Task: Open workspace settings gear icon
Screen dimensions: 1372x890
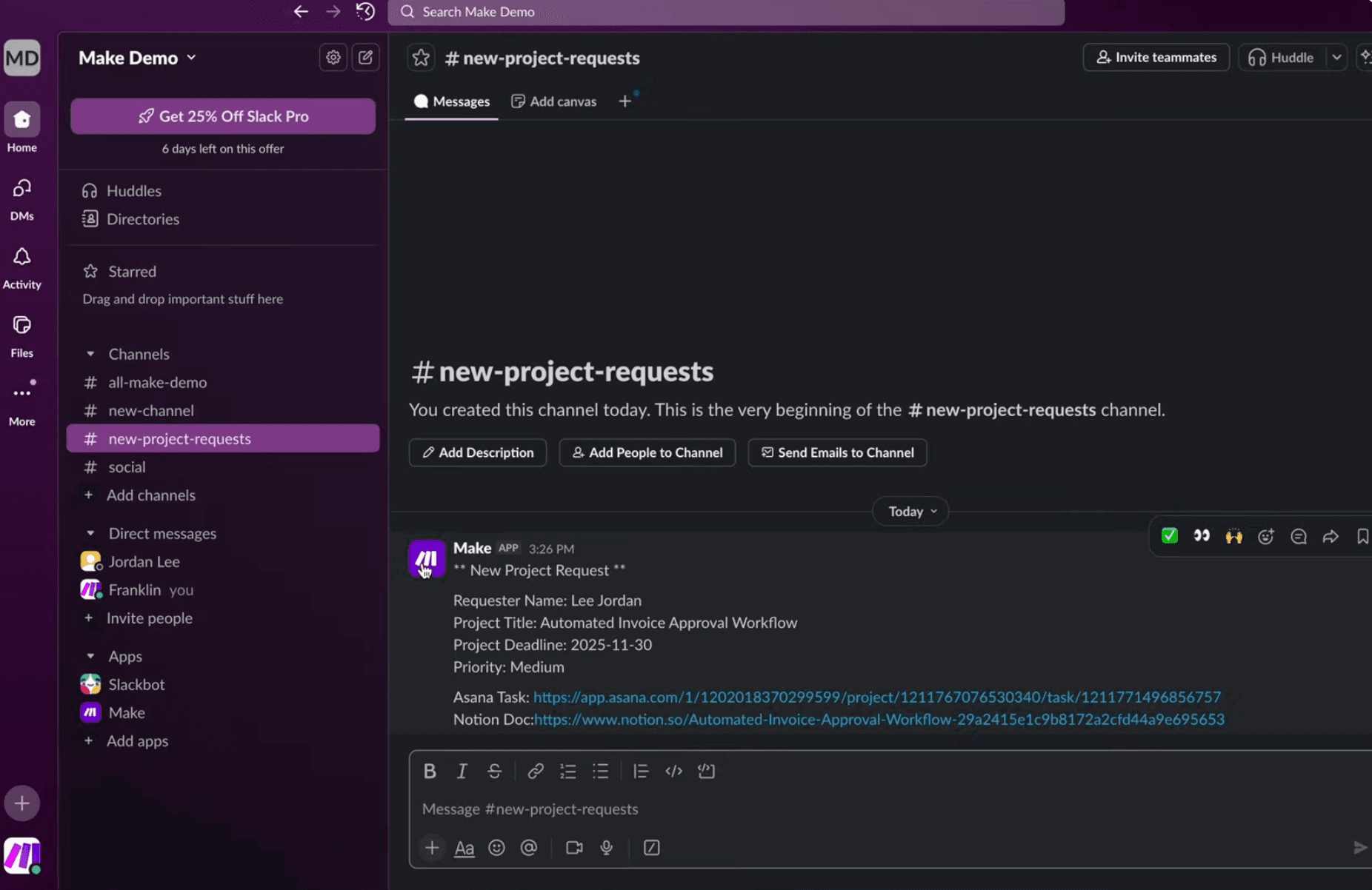Action: click(333, 58)
